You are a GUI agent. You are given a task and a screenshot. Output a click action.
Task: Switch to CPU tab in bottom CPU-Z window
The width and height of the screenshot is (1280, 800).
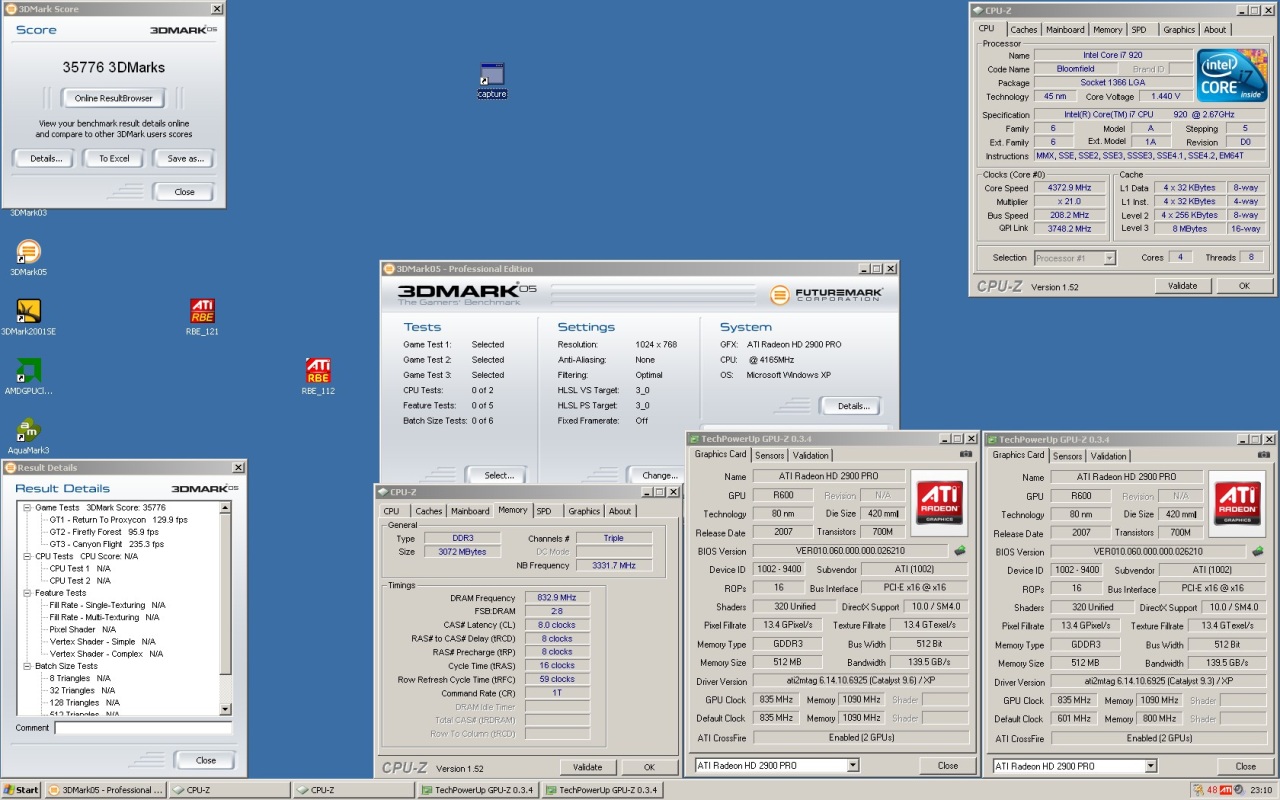coord(391,511)
